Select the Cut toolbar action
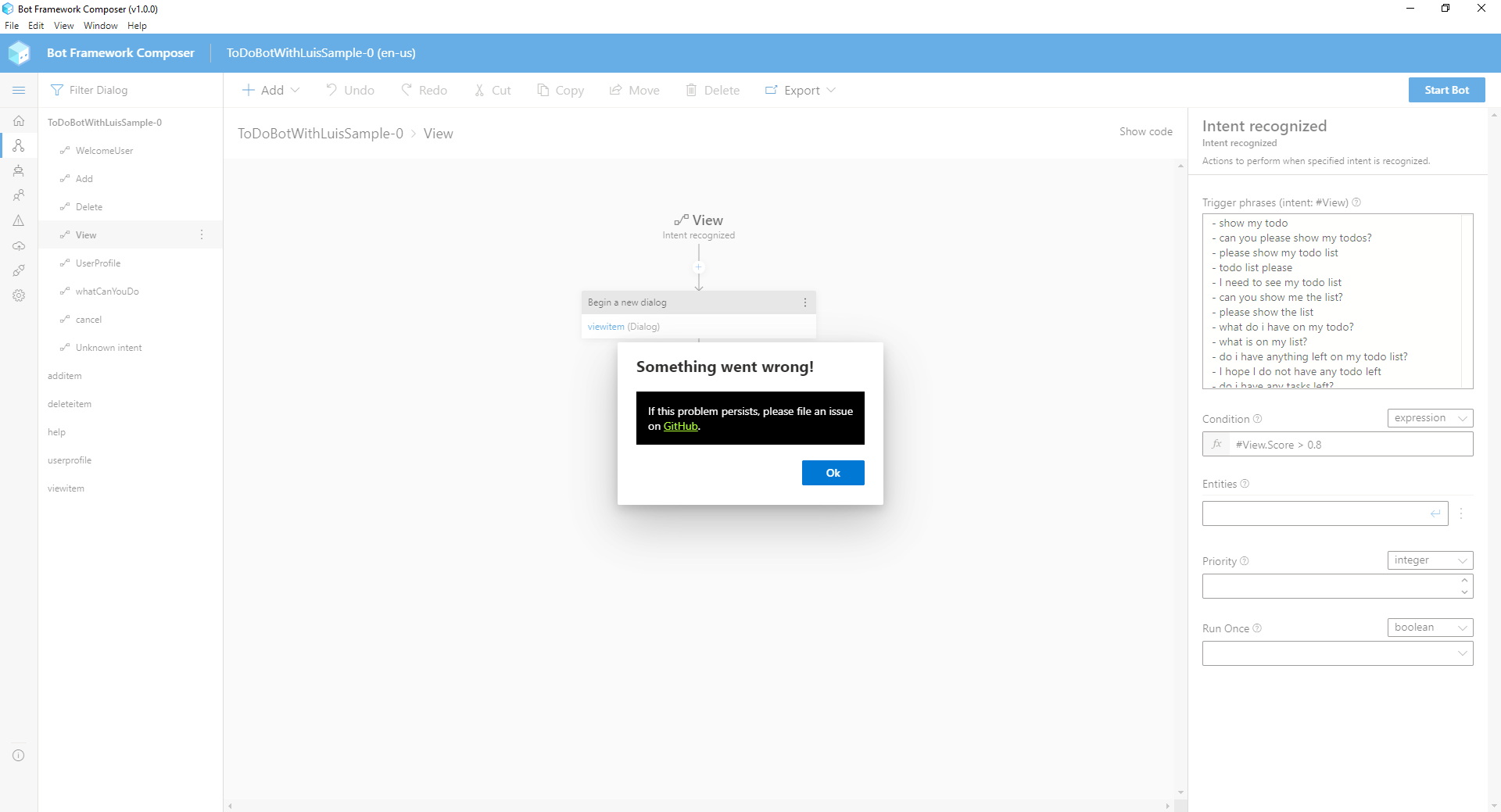The image size is (1501, 812). click(493, 90)
